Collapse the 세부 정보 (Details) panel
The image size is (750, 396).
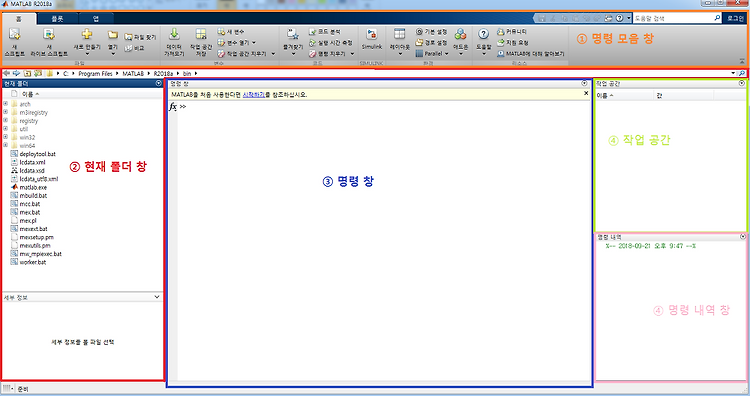point(157,297)
